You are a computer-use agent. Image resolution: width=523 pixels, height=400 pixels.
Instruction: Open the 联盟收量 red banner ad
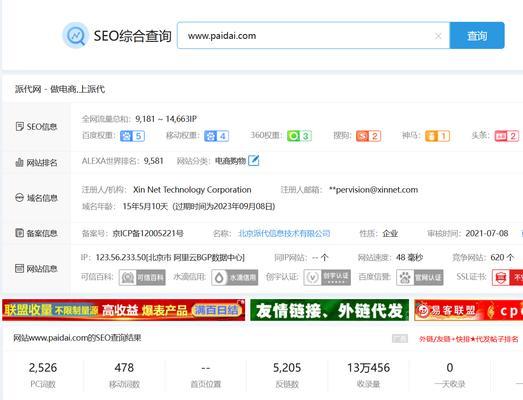[123, 310]
